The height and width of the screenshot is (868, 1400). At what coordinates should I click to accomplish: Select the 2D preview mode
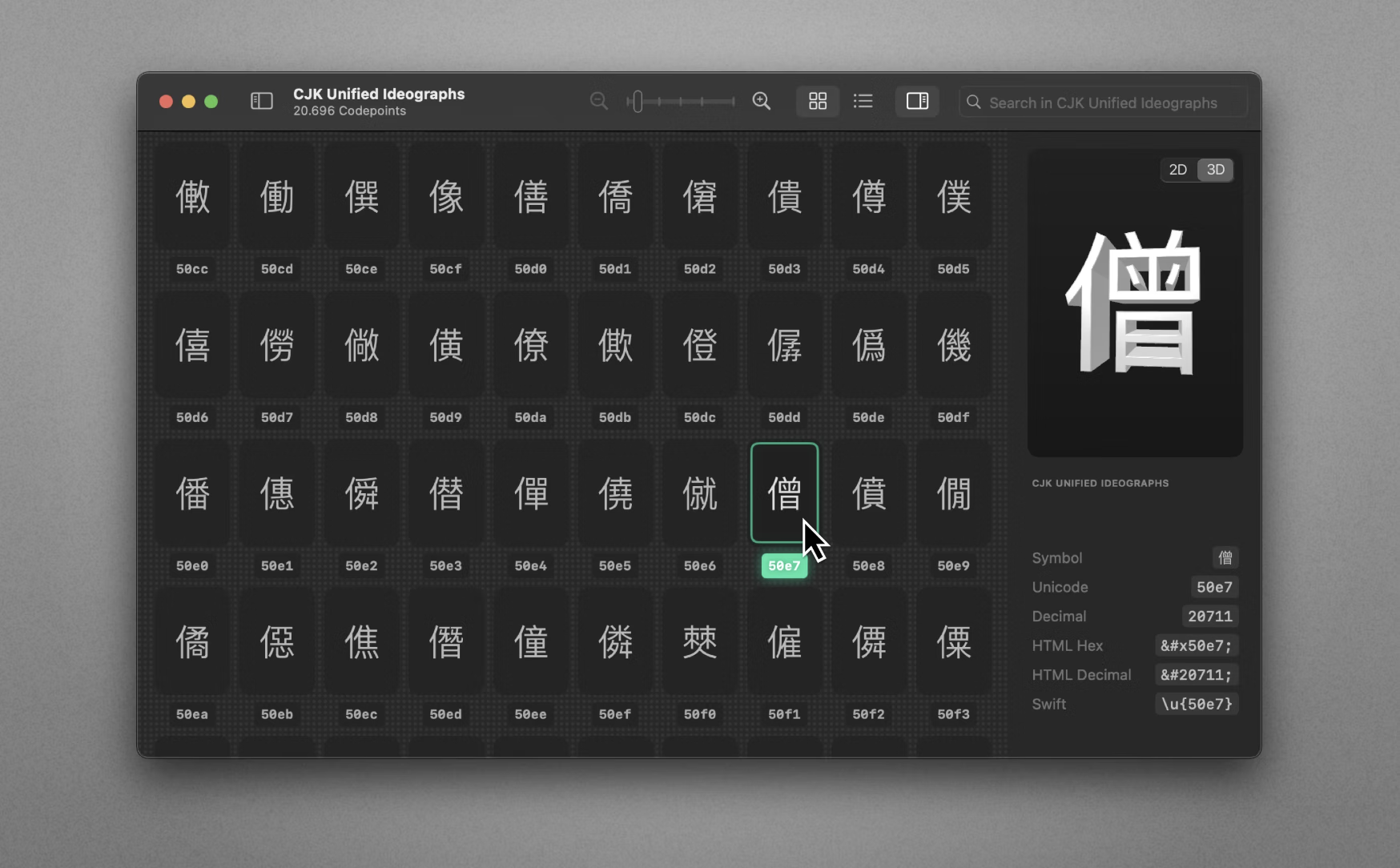(1177, 170)
